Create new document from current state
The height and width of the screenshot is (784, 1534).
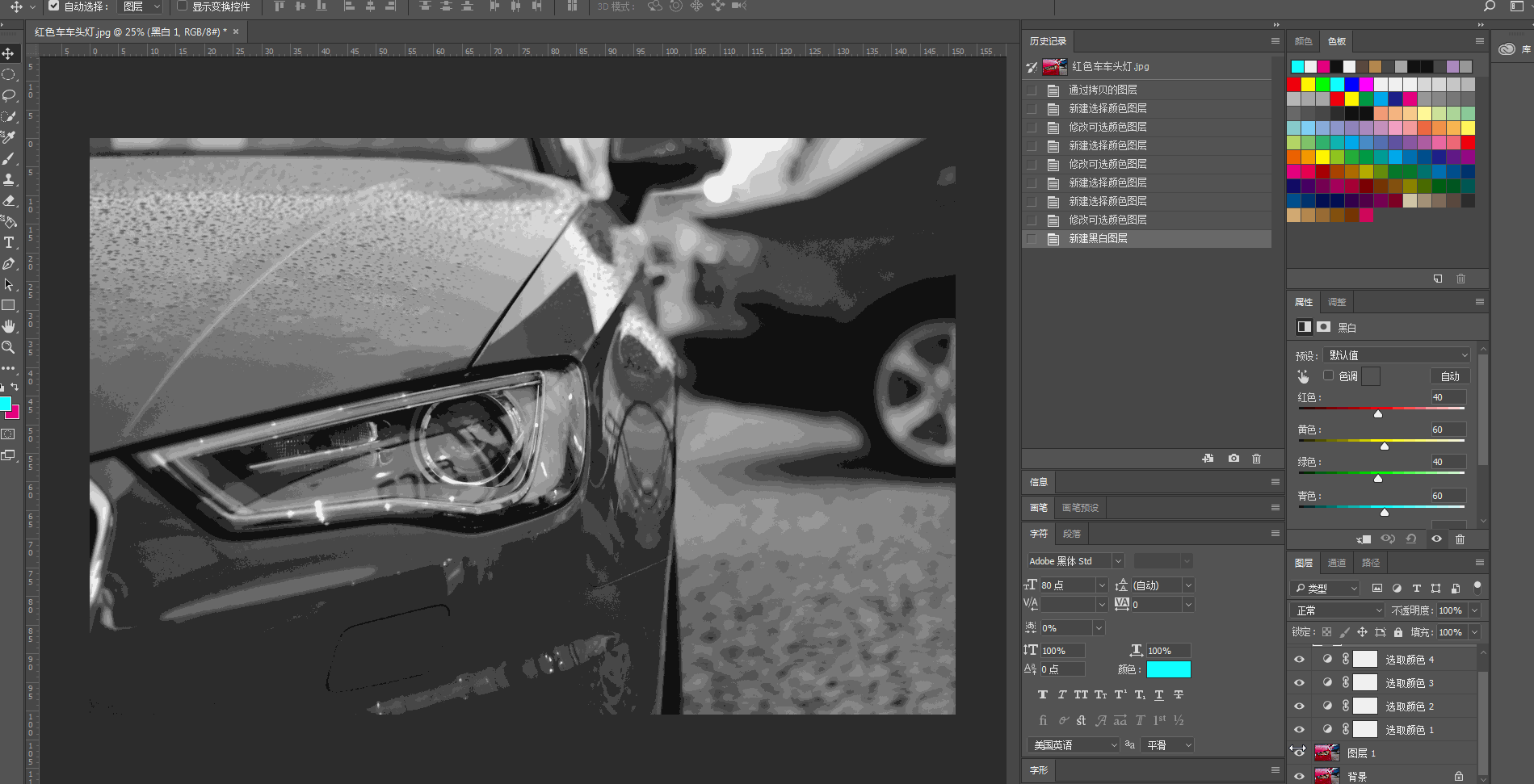tap(1208, 459)
